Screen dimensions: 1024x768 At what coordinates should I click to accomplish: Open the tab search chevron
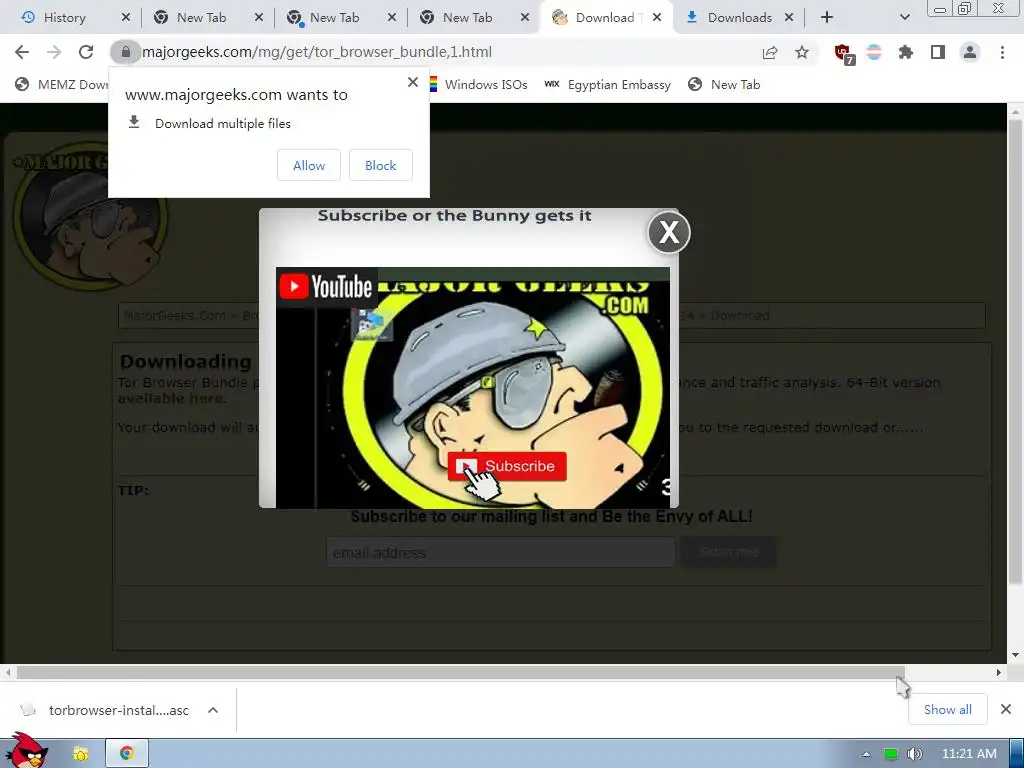point(904,18)
